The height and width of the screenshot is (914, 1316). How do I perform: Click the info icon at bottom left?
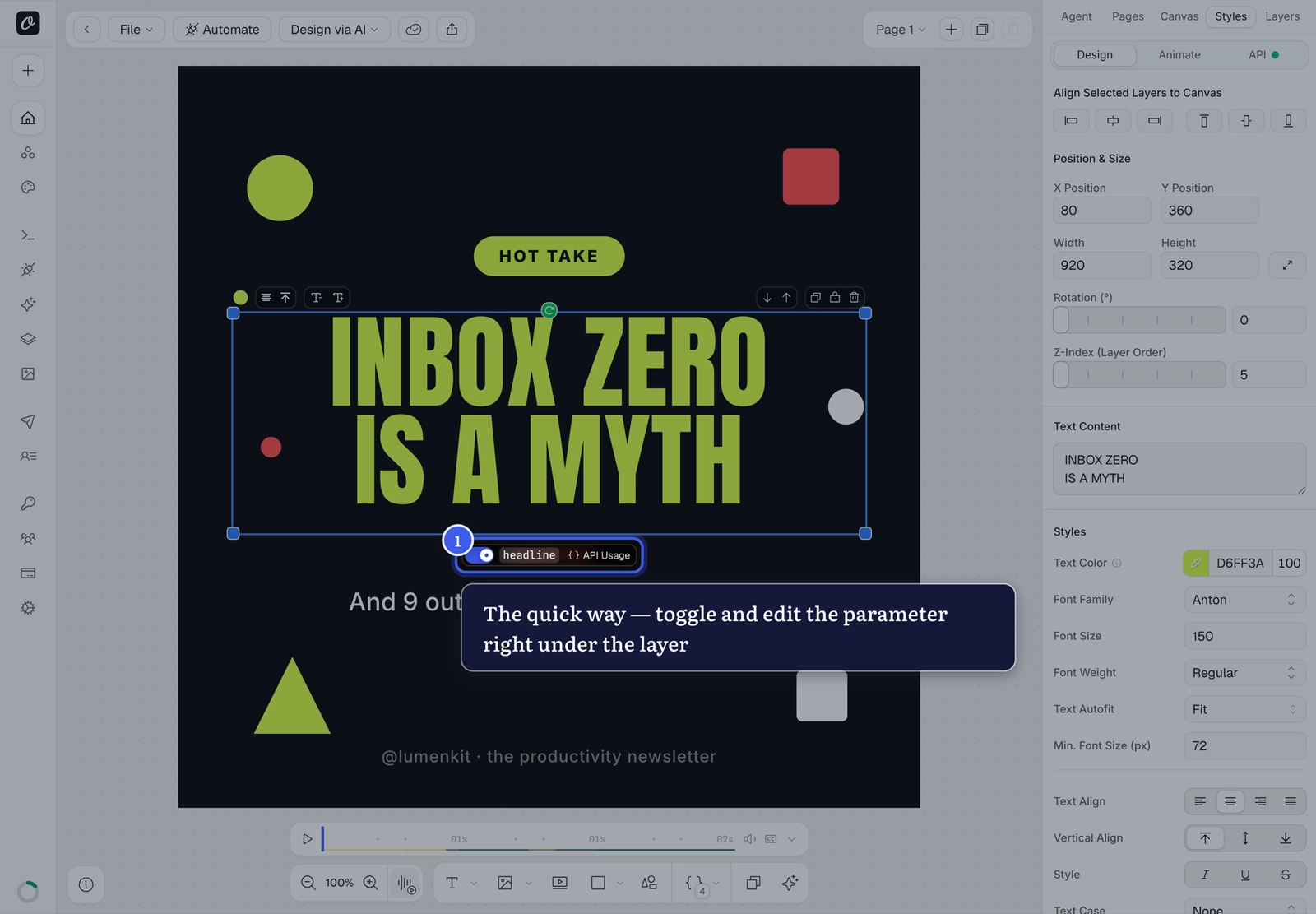[x=86, y=884]
